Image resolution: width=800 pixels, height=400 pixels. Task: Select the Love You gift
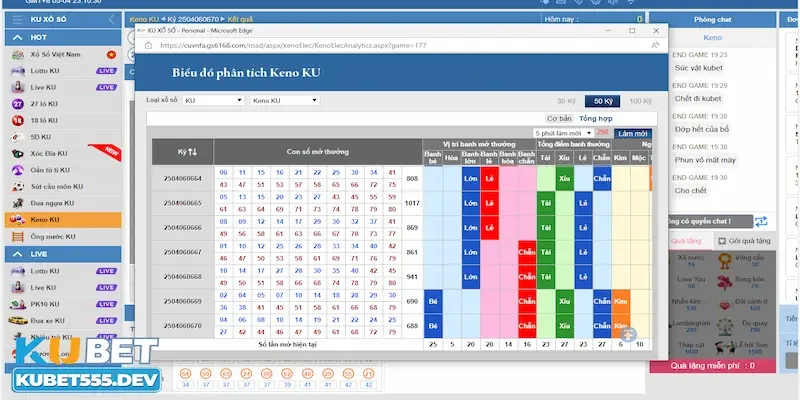pyautogui.click(x=691, y=283)
